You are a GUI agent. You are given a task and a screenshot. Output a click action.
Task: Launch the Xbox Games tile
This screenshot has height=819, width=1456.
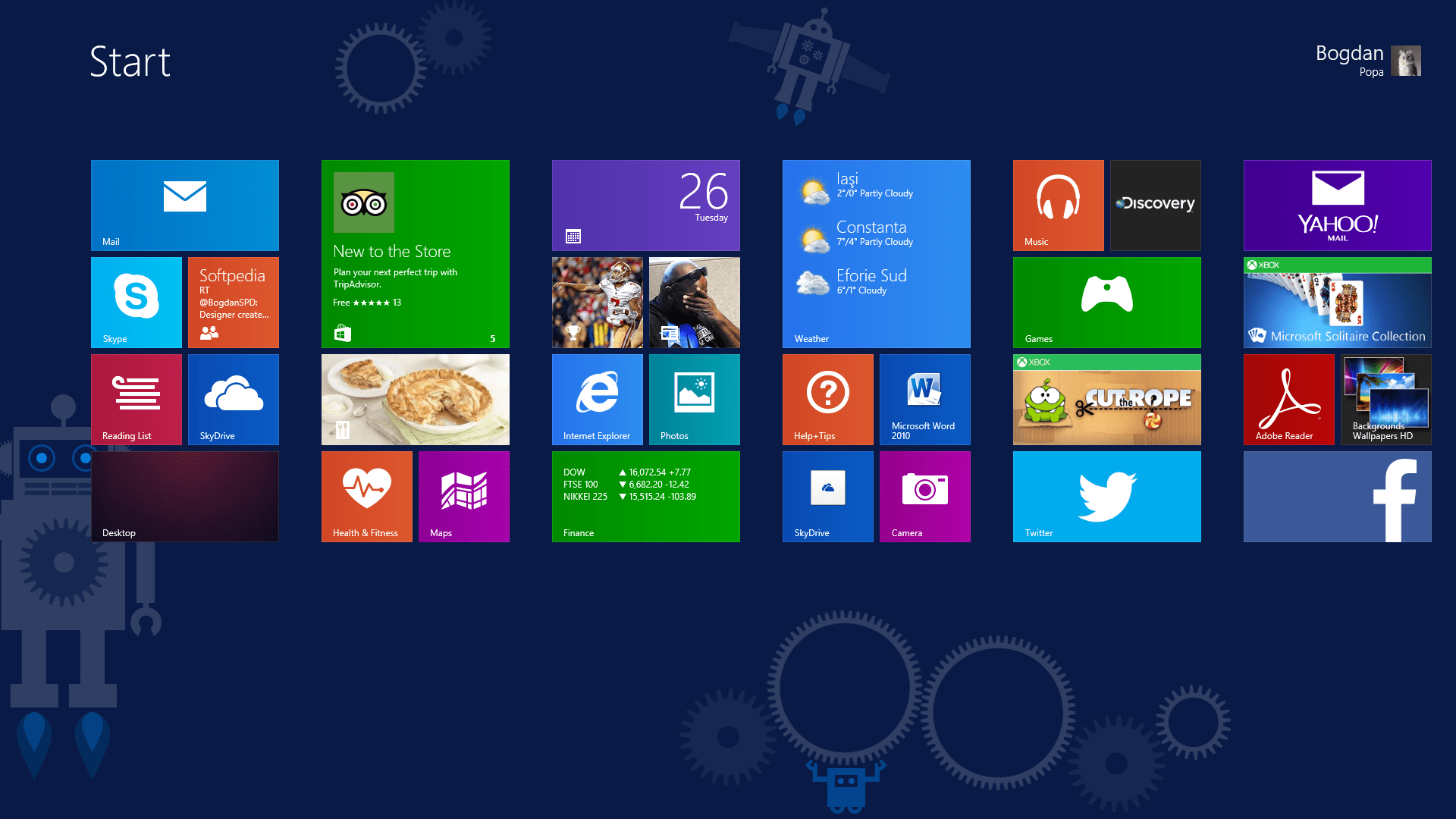(1107, 302)
